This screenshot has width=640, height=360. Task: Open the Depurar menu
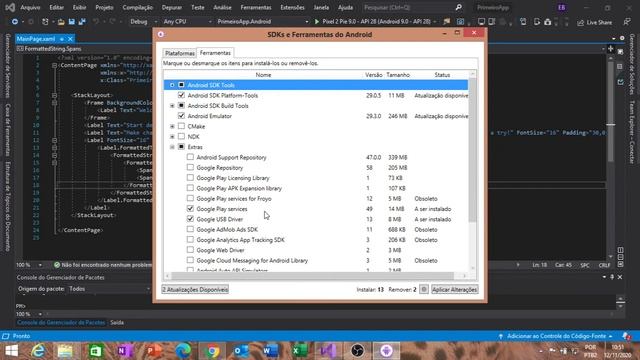172,7
